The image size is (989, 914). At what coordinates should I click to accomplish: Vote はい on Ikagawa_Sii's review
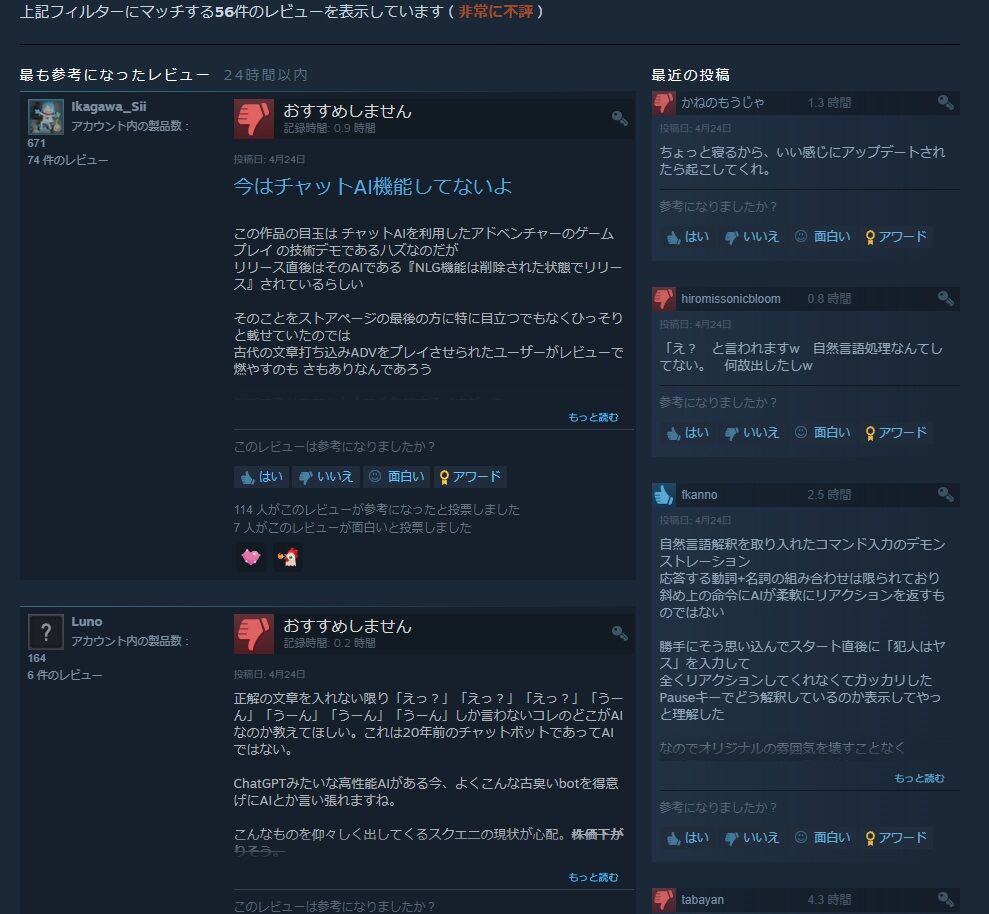click(x=262, y=477)
